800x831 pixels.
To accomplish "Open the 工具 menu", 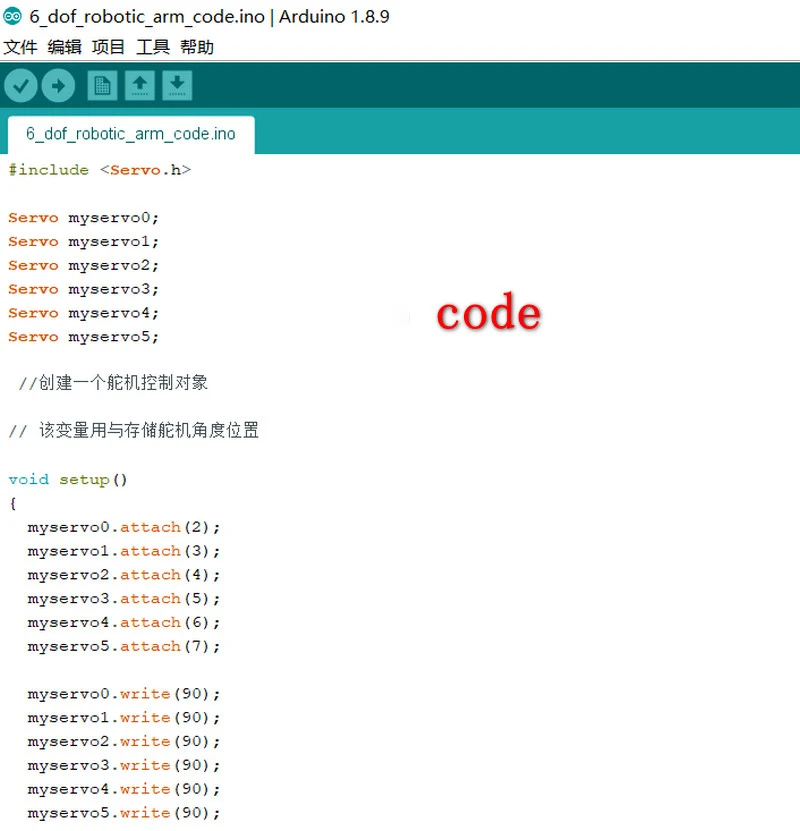I will 153,47.
